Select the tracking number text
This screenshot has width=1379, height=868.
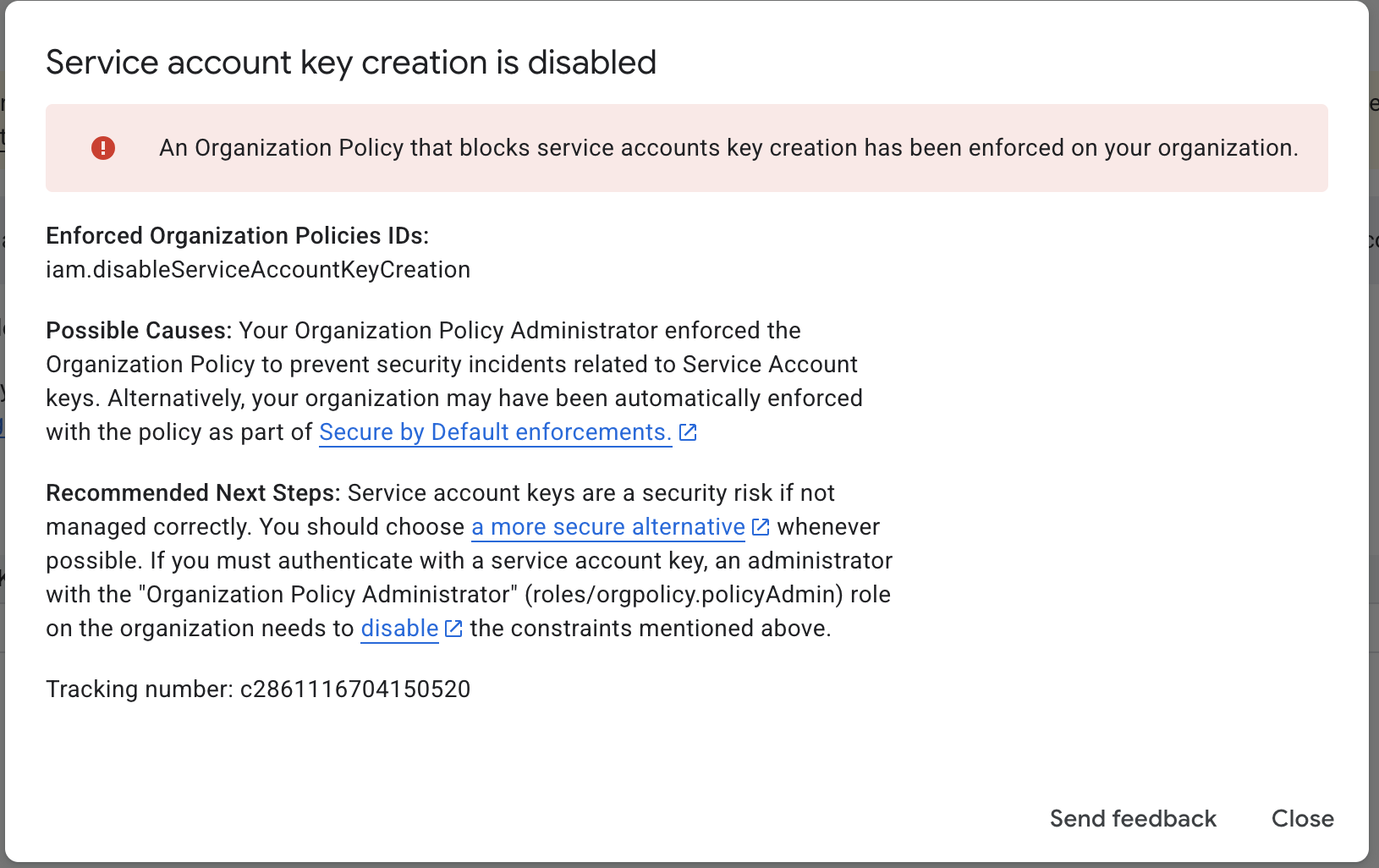pos(354,689)
